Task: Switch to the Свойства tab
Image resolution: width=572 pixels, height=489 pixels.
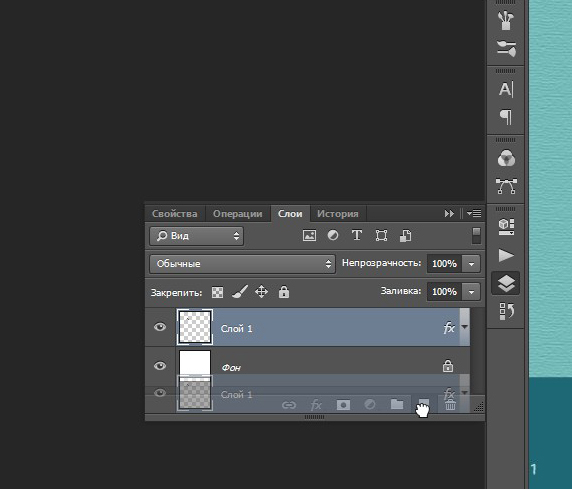Action: point(174,214)
